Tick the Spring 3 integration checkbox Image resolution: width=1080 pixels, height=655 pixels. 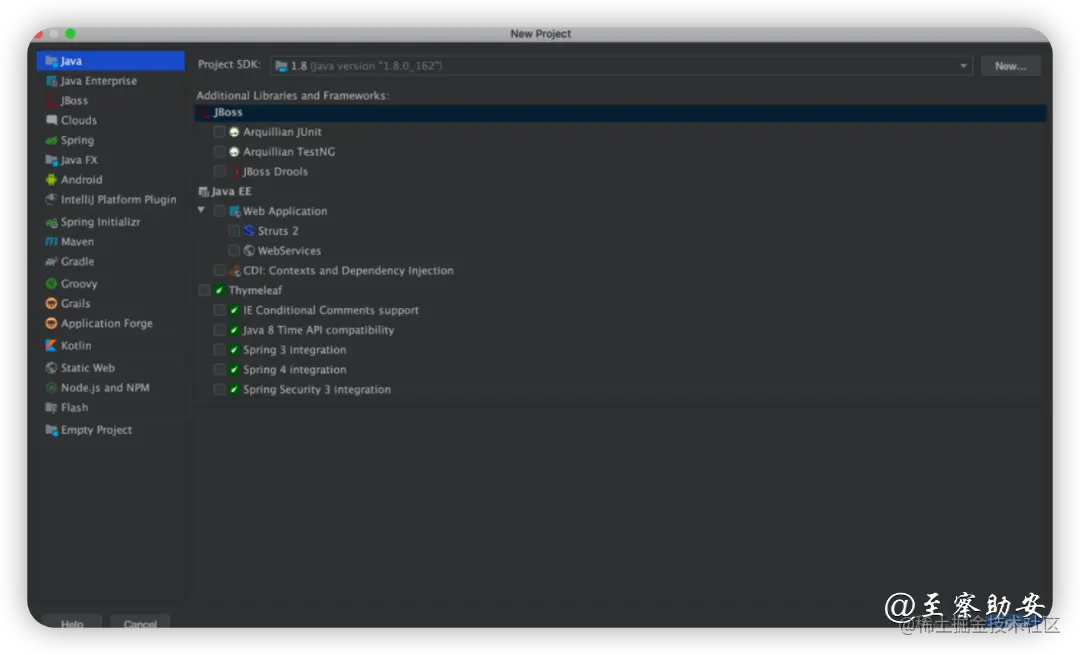tap(219, 350)
